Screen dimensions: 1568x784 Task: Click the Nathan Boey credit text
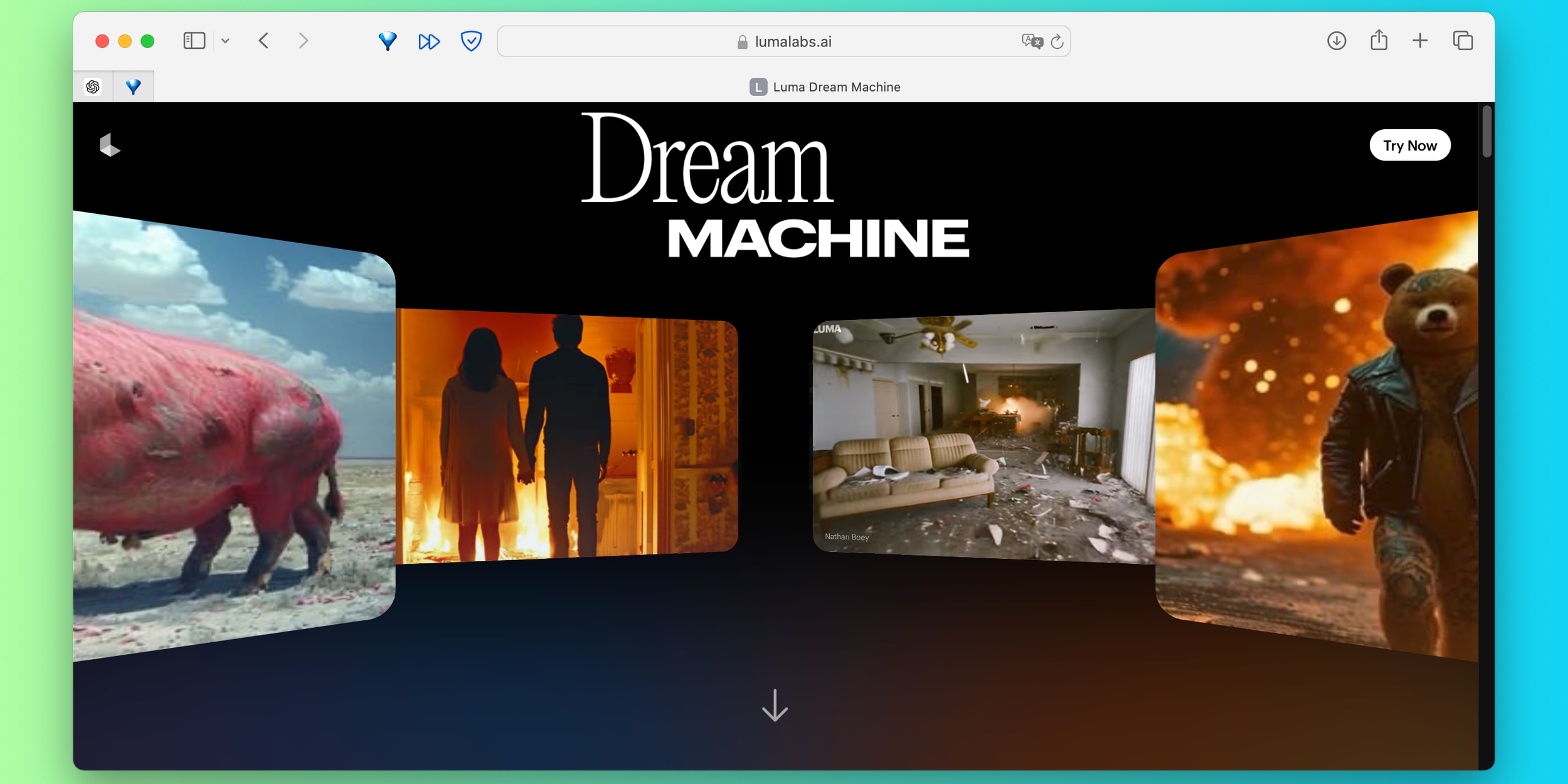click(x=847, y=537)
